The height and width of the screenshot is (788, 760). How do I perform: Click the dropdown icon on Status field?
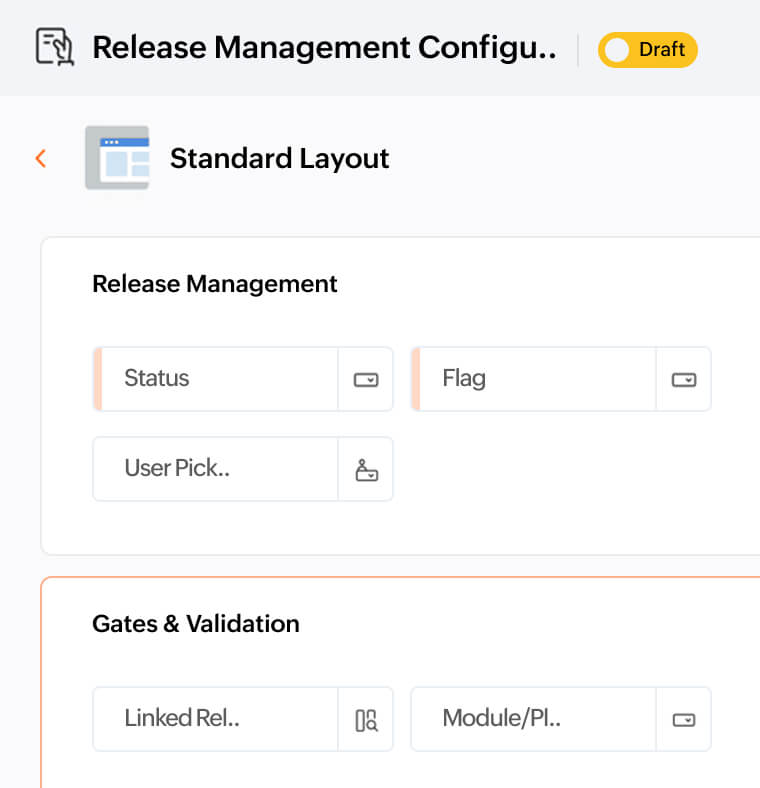click(366, 379)
